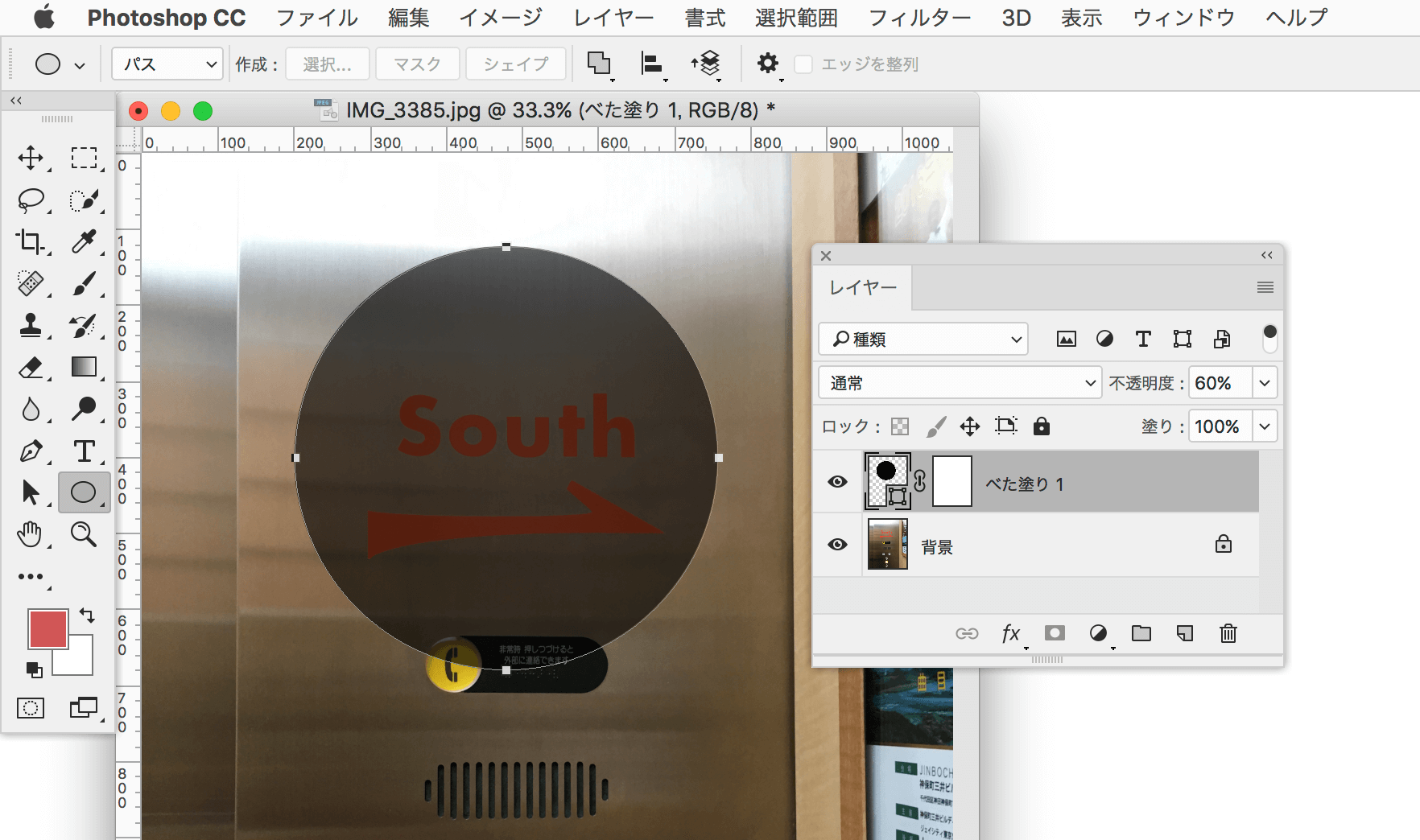Screen dimensions: 1420x840
Task: Lock image pixels with brush icon
Action: 935,426
